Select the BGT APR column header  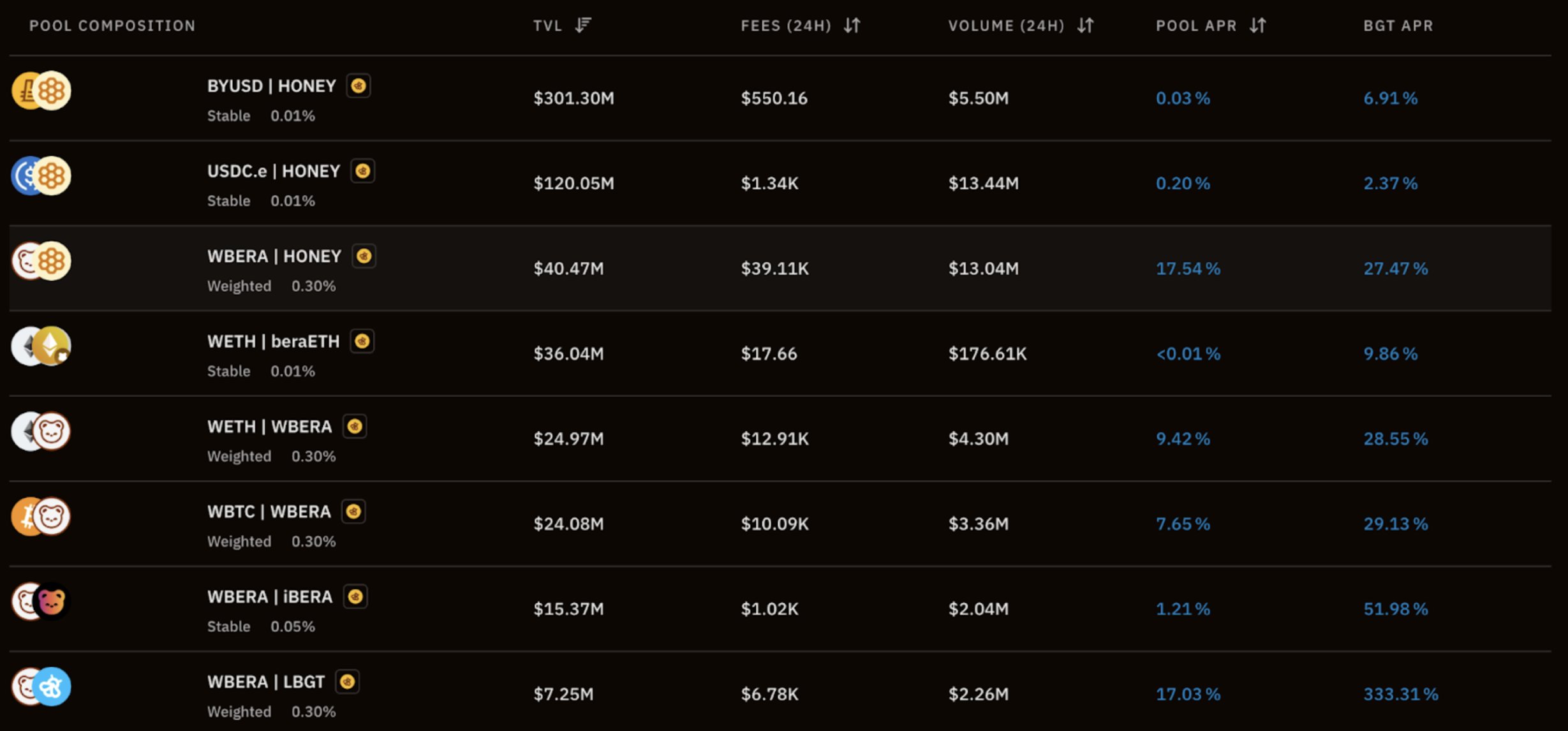tap(1398, 26)
